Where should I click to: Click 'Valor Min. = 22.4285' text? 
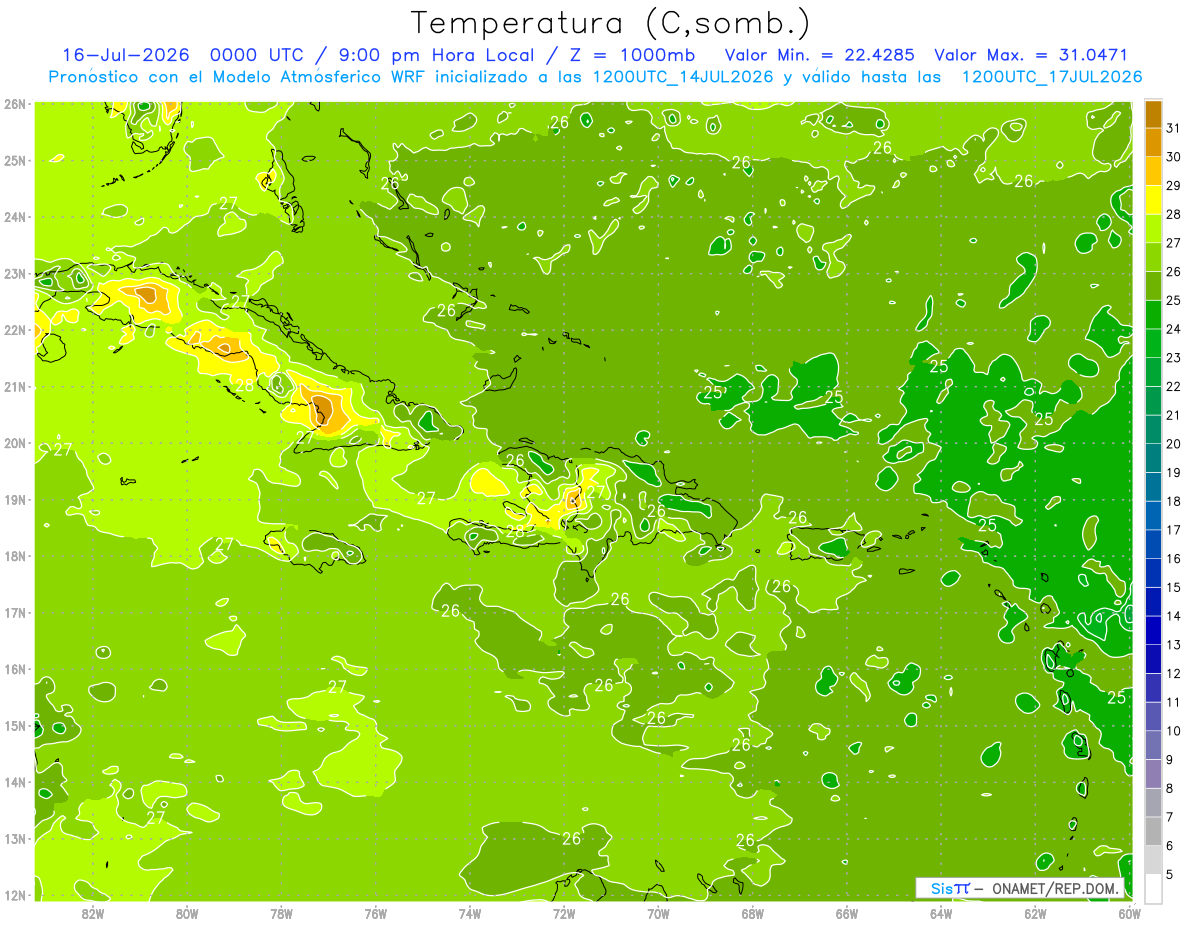point(819,55)
